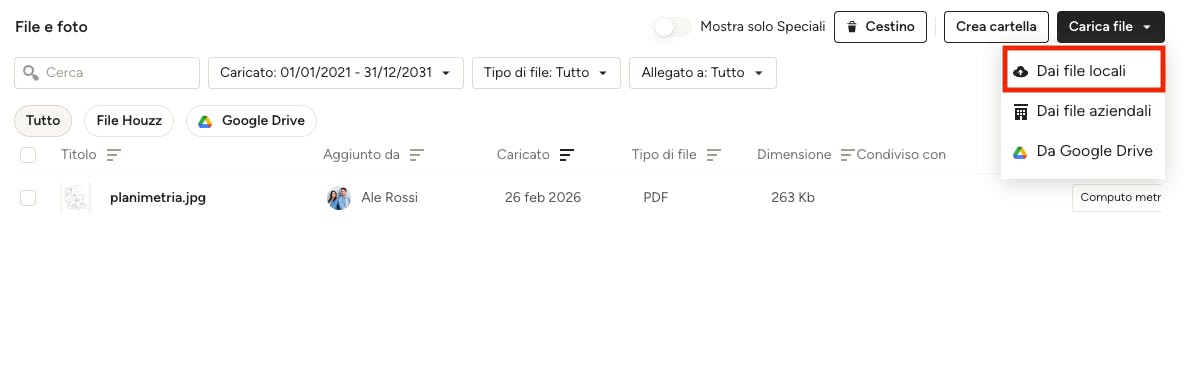Image resolution: width=1184 pixels, height=376 pixels.
Task: Sort files by Titolo column icon
Action: click(x=113, y=155)
